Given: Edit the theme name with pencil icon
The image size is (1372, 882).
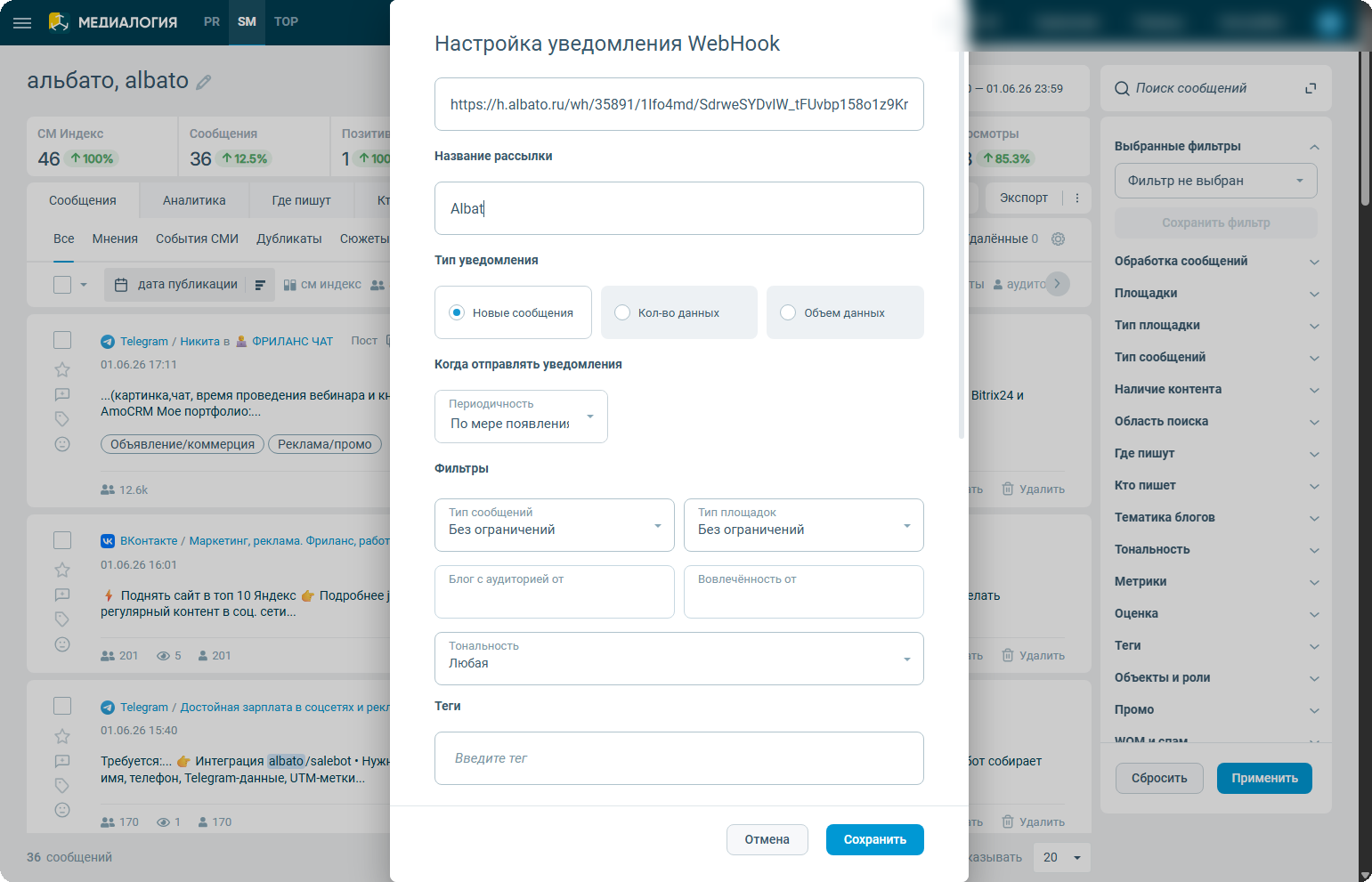Looking at the screenshot, I should coord(204,82).
